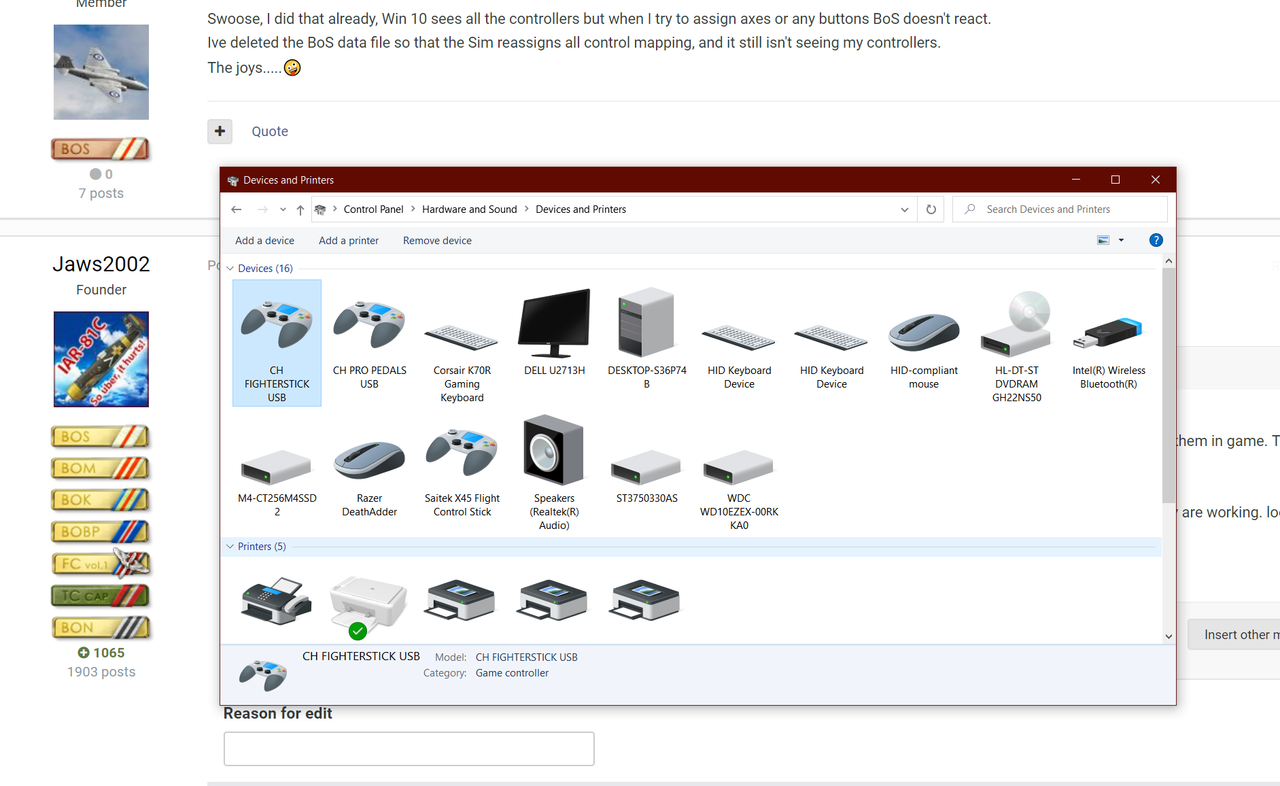Click the vertical scrollbar thumb in Devices window
Image resolution: width=1280 pixels, height=786 pixels.
pos(1169,385)
